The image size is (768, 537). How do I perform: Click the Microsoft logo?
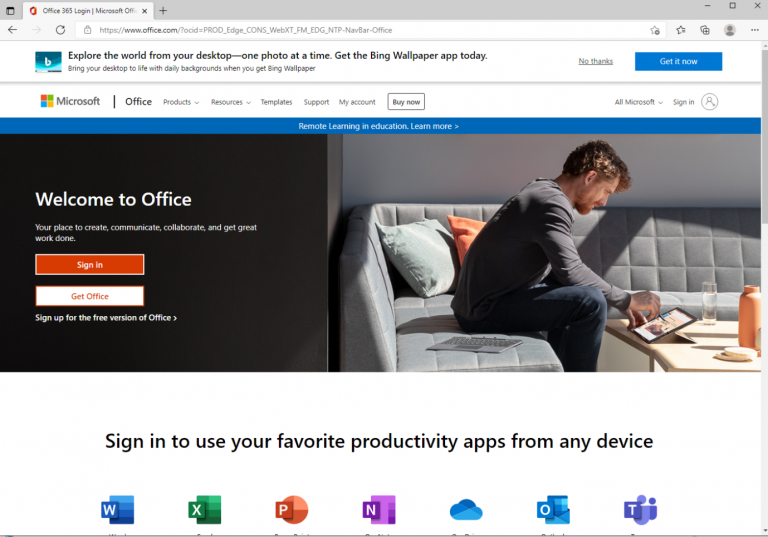70,102
